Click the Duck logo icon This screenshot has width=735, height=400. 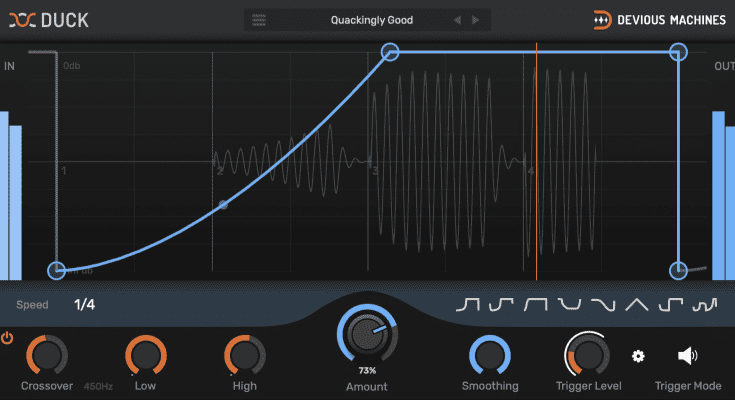pyautogui.click(x=22, y=19)
